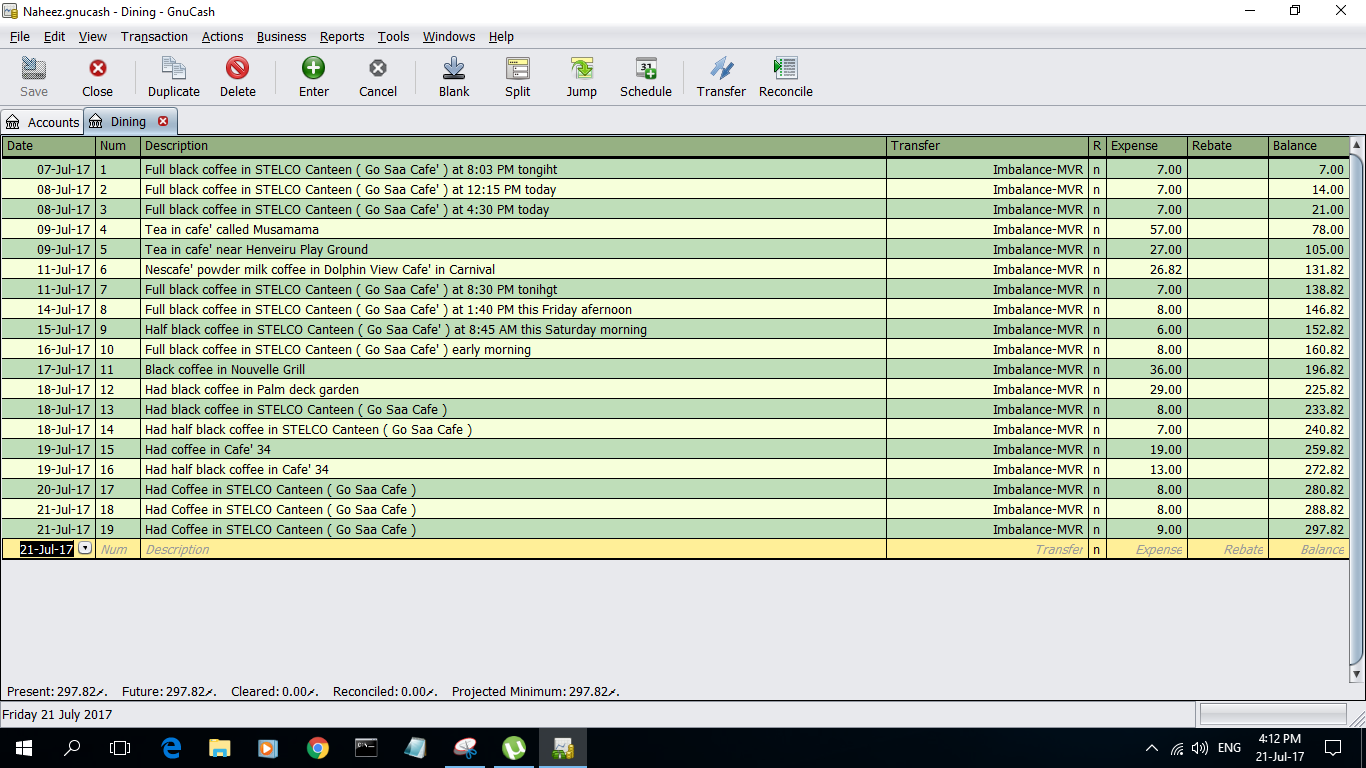Click the 36.00 expense amount
The height and width of the screenshot is (768, 1366).
pos(1168,369)
